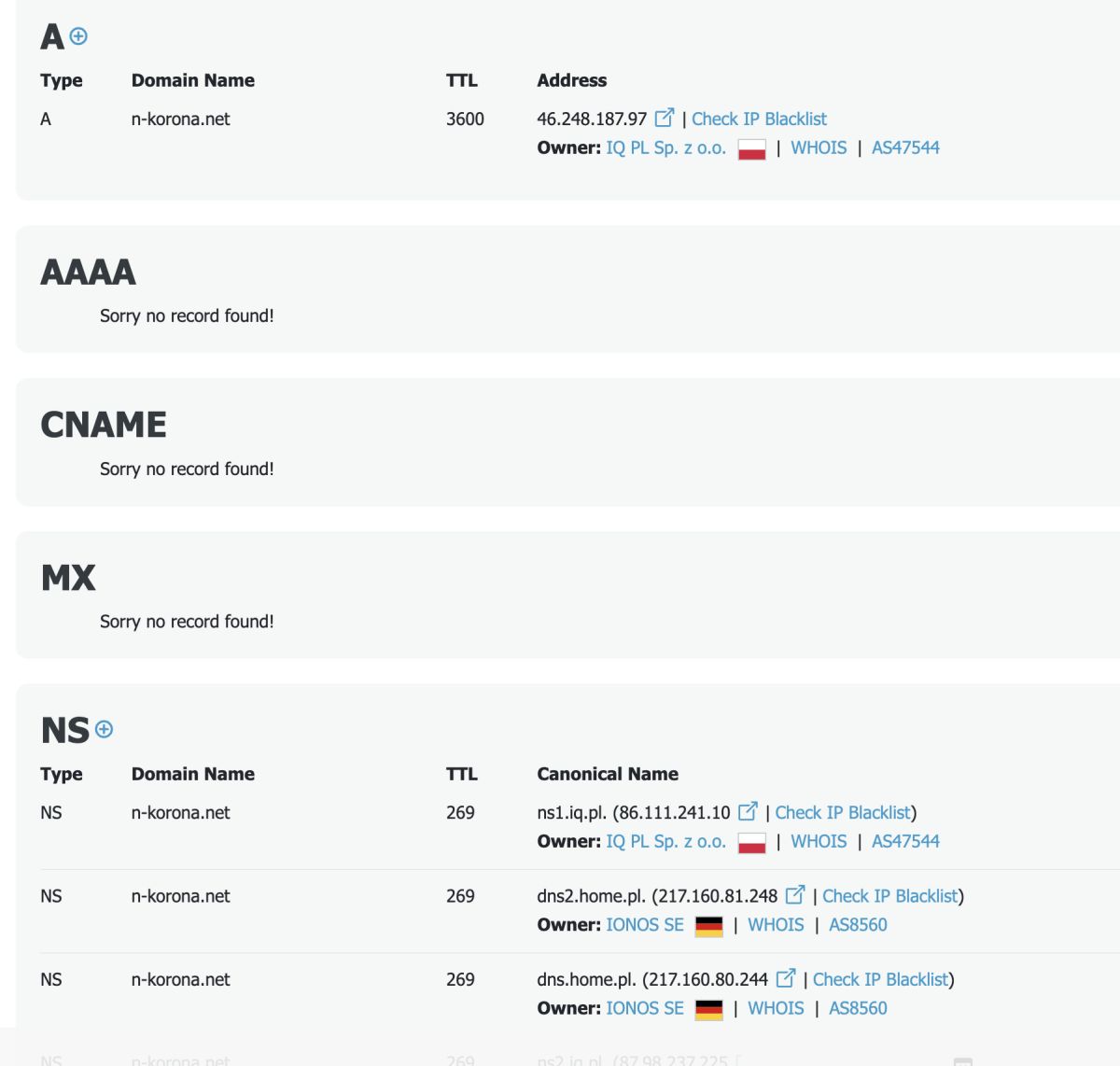Check IP Blacklist for 46.248.187.97

759,119
